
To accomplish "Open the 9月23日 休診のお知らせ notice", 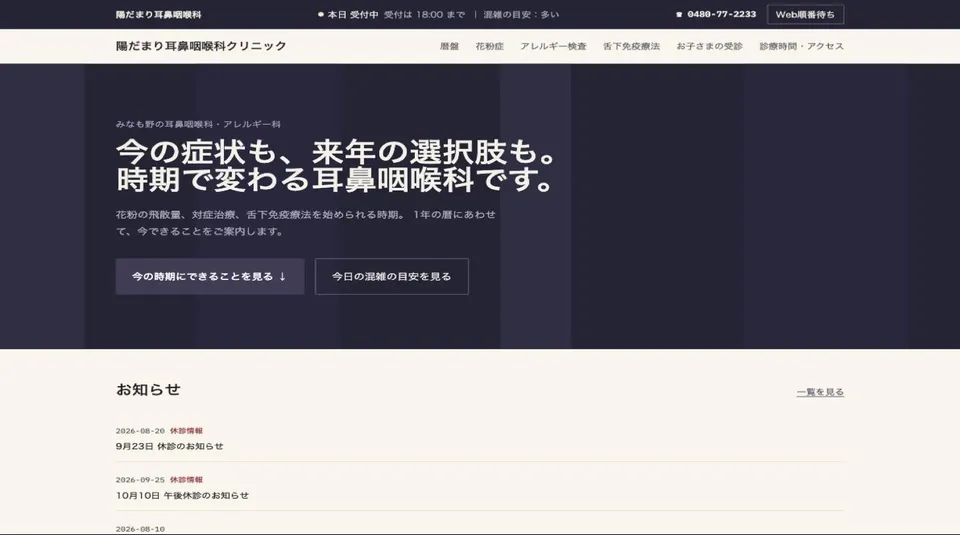I will click(170, 446).
